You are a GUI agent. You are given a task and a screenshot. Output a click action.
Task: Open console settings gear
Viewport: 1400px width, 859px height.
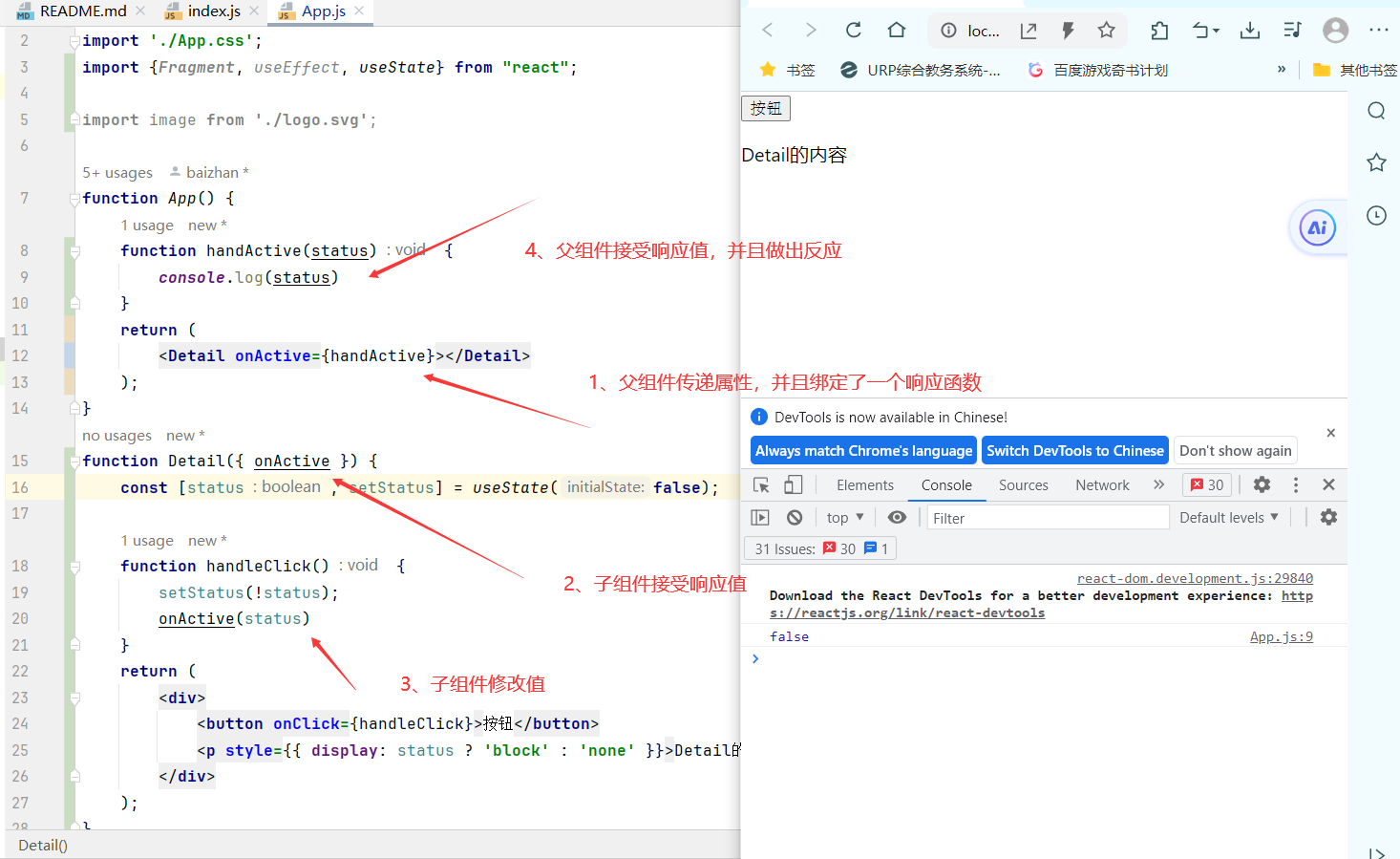(x=1328, y=517)
